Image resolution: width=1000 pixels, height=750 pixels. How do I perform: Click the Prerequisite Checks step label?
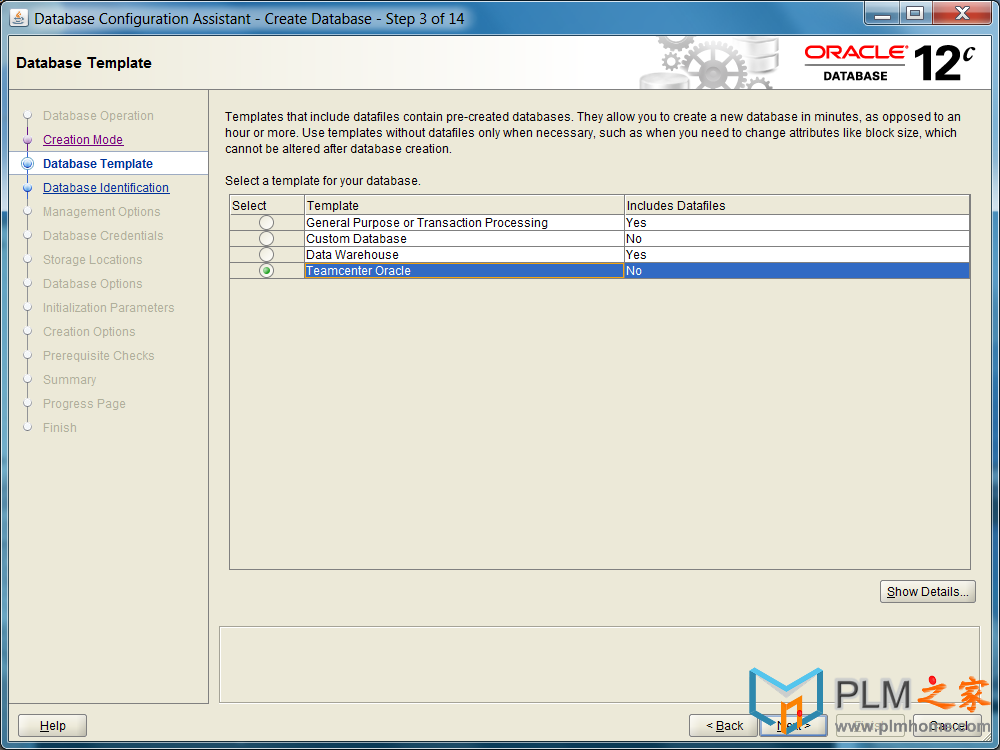pyautogui.click(x=98, y=356)
